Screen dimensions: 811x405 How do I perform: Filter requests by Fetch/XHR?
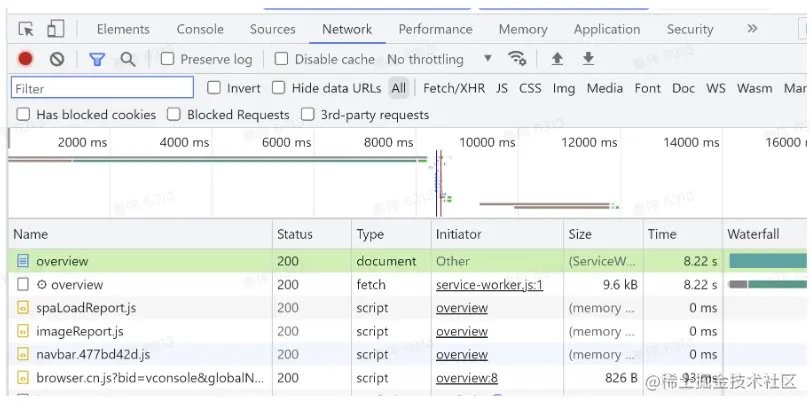[454, 88]
